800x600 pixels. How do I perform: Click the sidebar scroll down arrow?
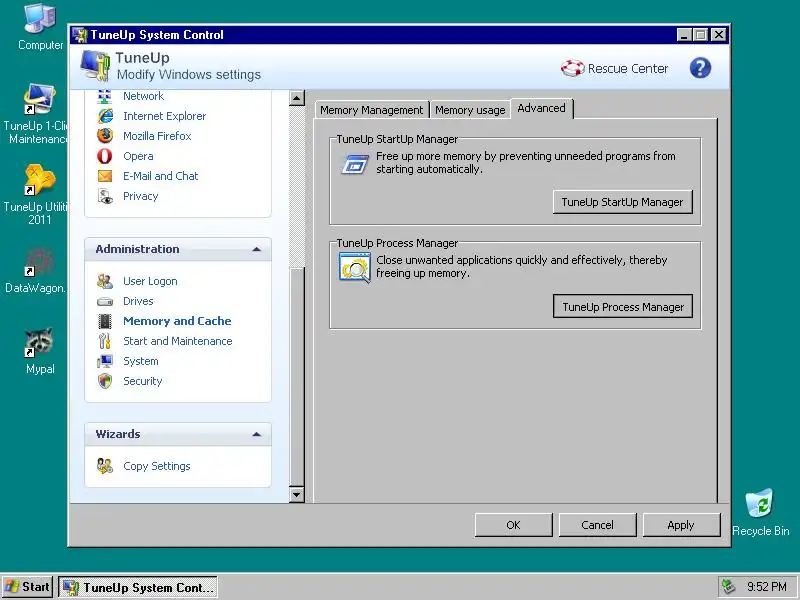coord(297,494)
